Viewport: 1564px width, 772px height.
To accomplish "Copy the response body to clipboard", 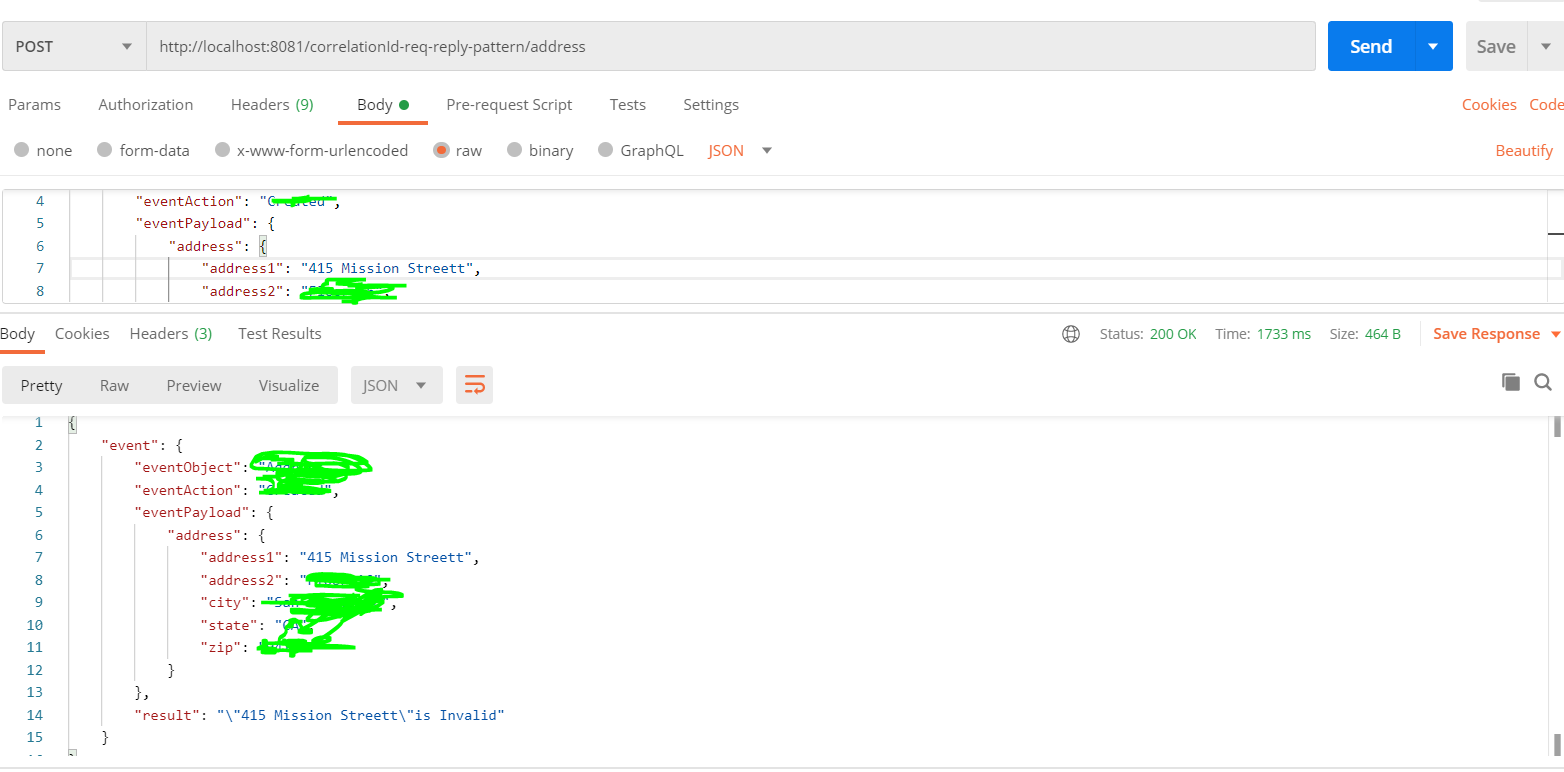I will [1511, 382].
